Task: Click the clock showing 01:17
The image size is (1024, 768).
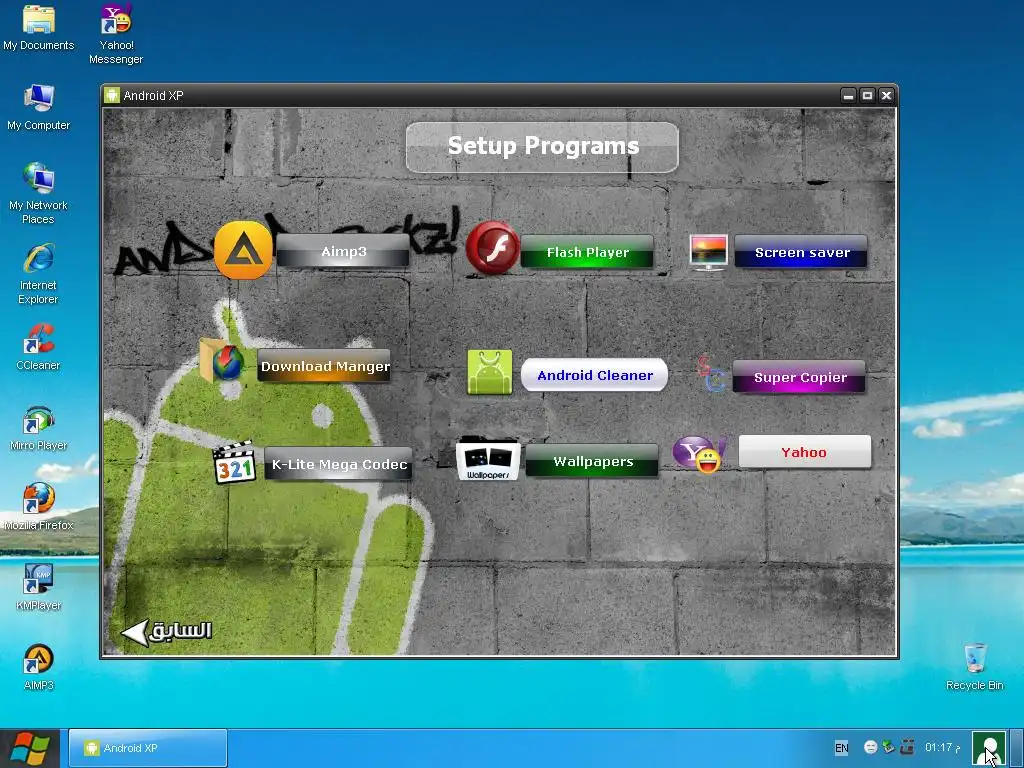Action: tap(942, 747)
